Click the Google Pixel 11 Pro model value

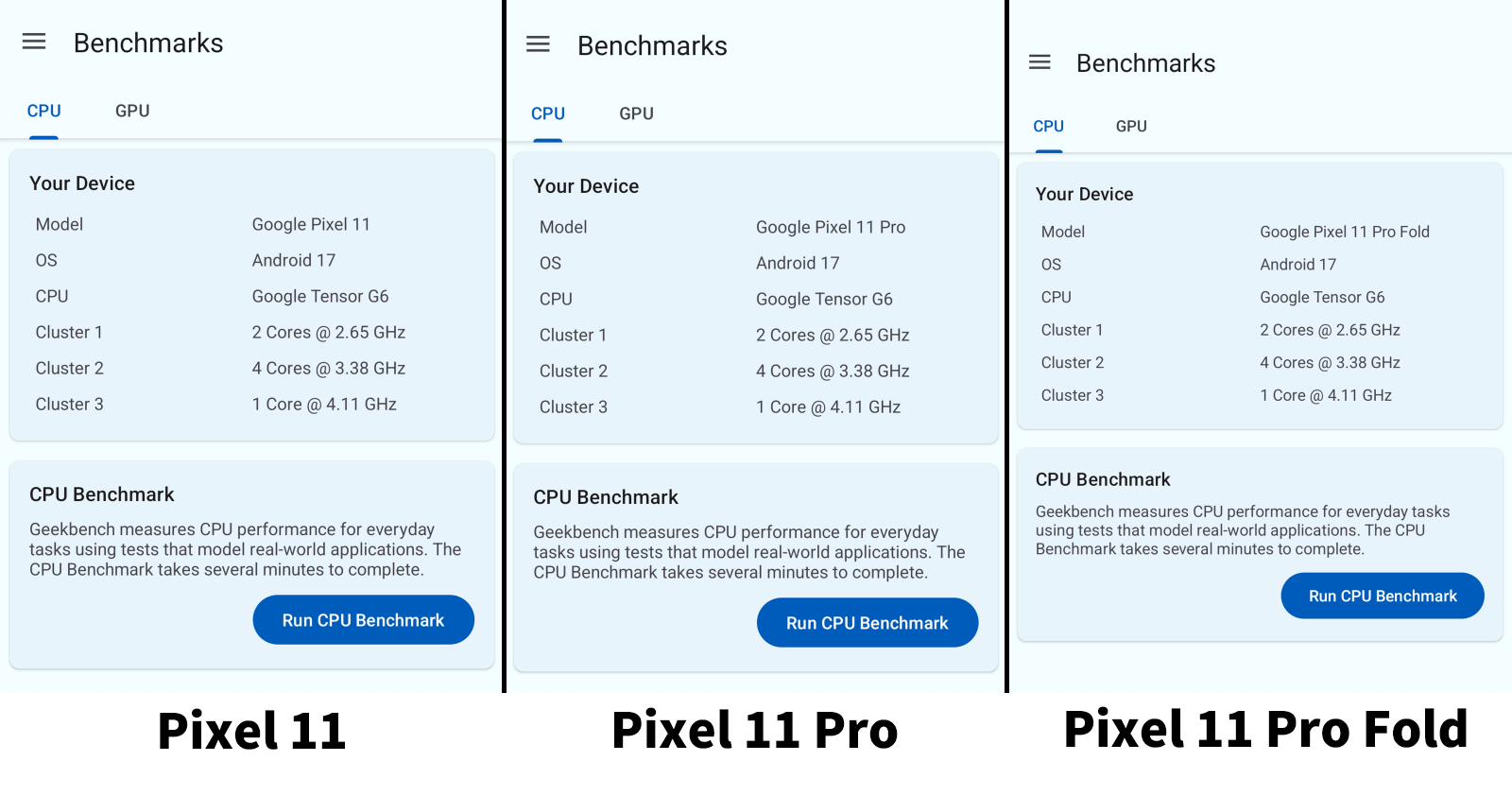831,227
